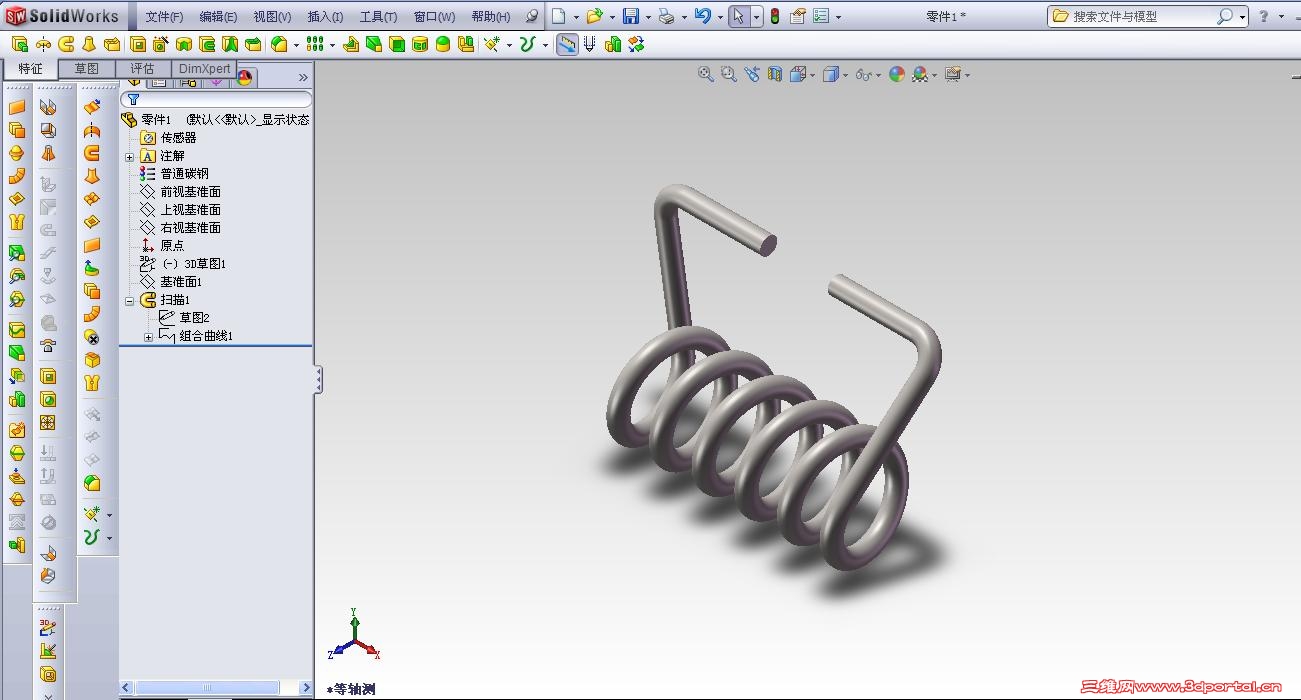
Task: Click the Zoom to Fit magnifier icon
Action: 706,74
